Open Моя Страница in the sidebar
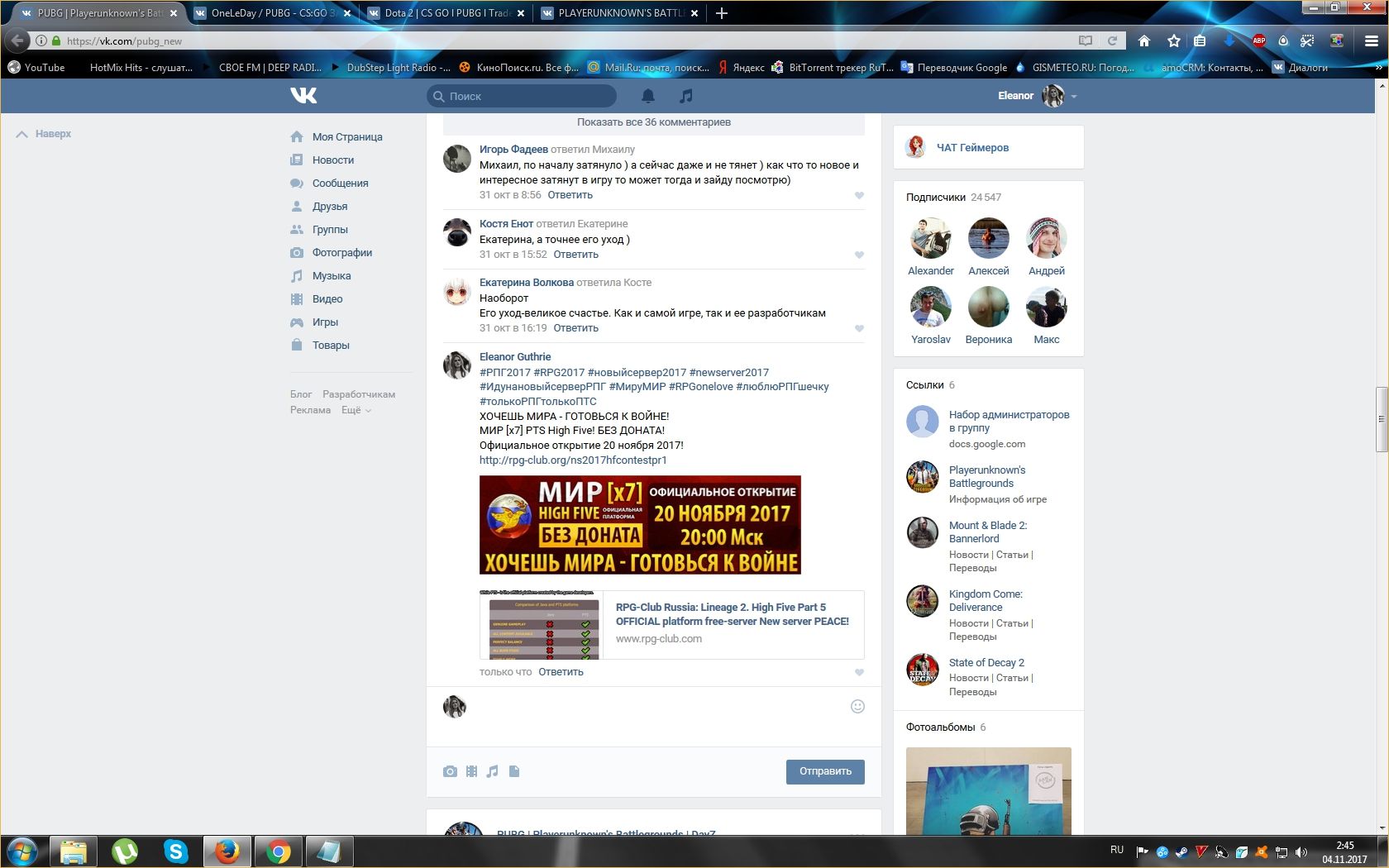 pyautogui.click(x=347, y=137)
